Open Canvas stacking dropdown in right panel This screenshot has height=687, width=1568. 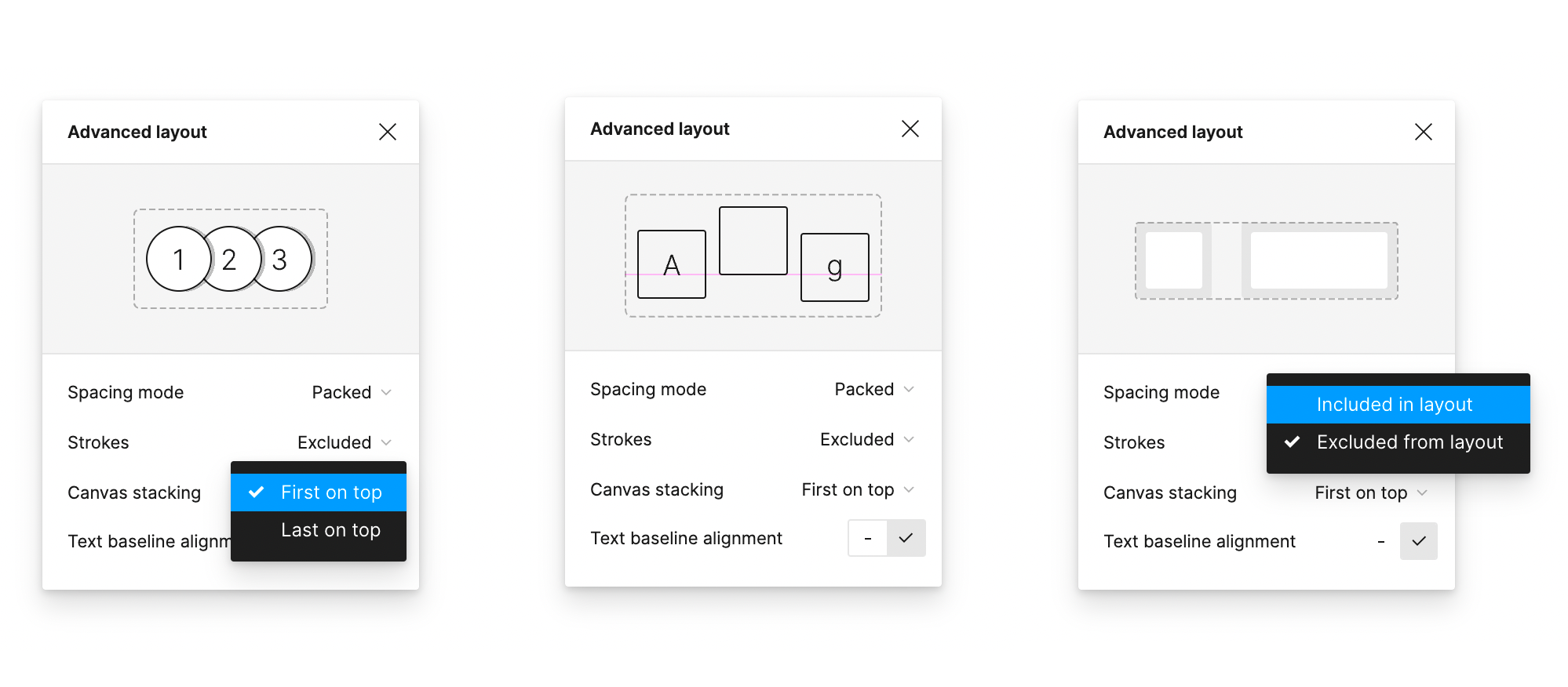[x=1371, y=493]
